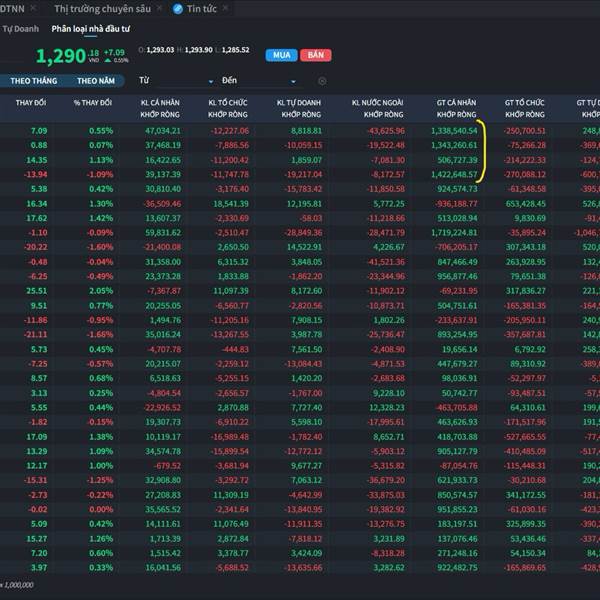Select cell value 653,428.45
Screen dimensions: 600x600
click(526, 204)
